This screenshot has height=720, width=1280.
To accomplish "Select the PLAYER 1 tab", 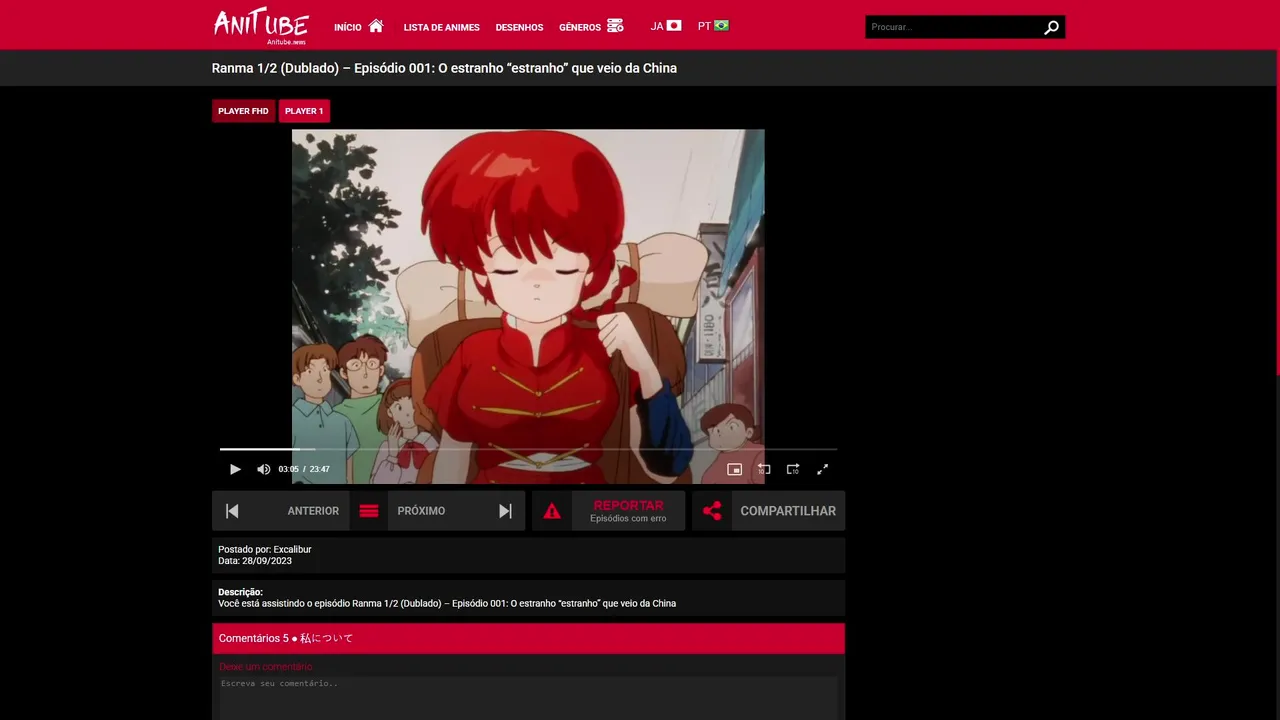I will coord(304,111).
